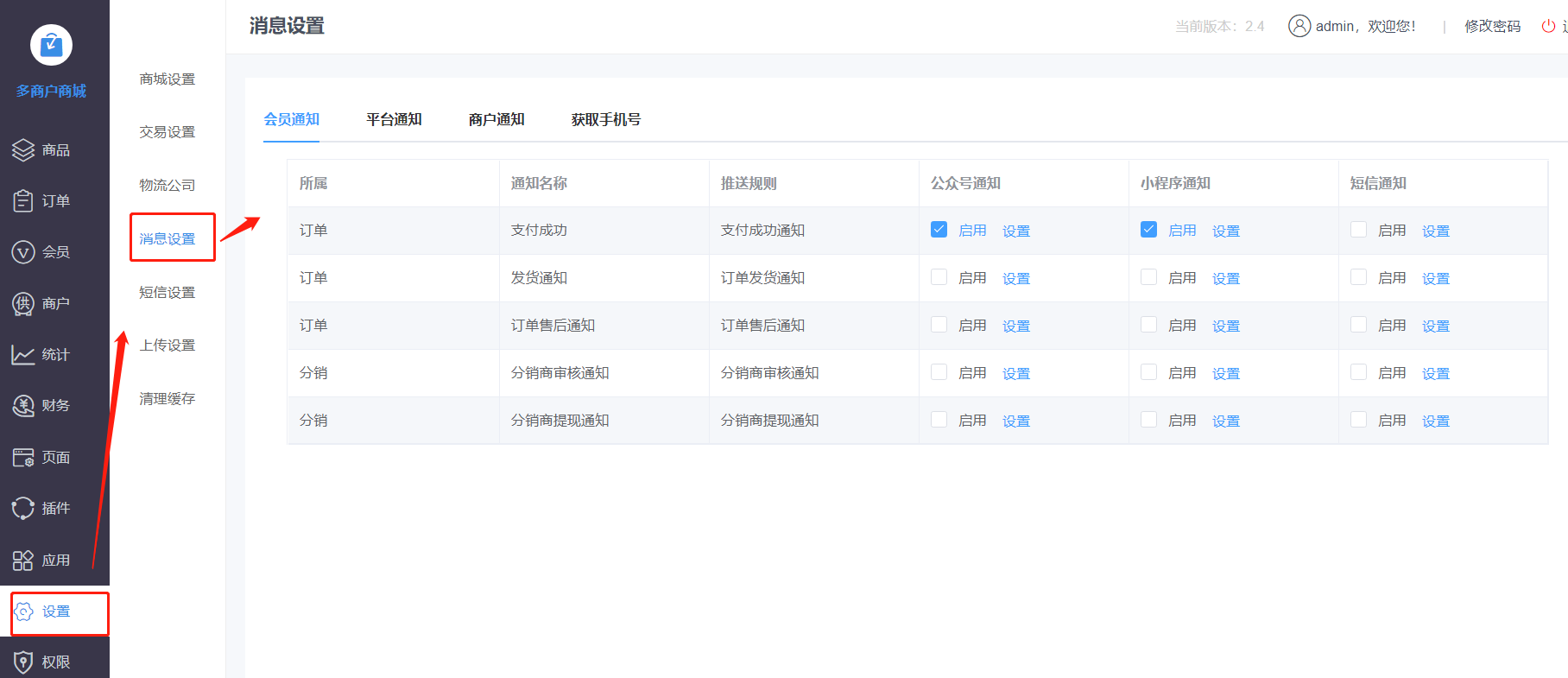Click the 多商户商城 brand title
This screenshot has width=1568, height=678.
point(51,91)
